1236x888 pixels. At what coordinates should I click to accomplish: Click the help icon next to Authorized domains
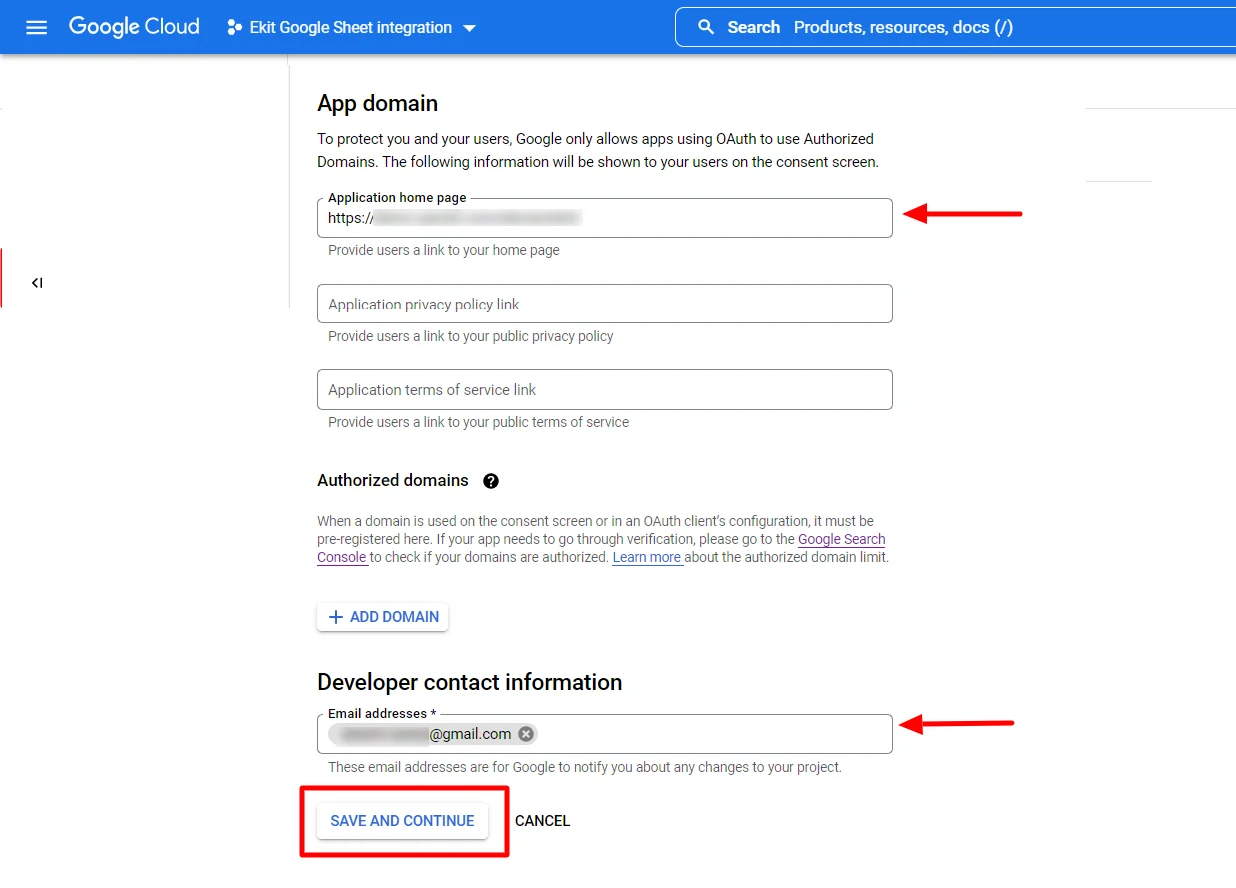[x=491, y=481]
